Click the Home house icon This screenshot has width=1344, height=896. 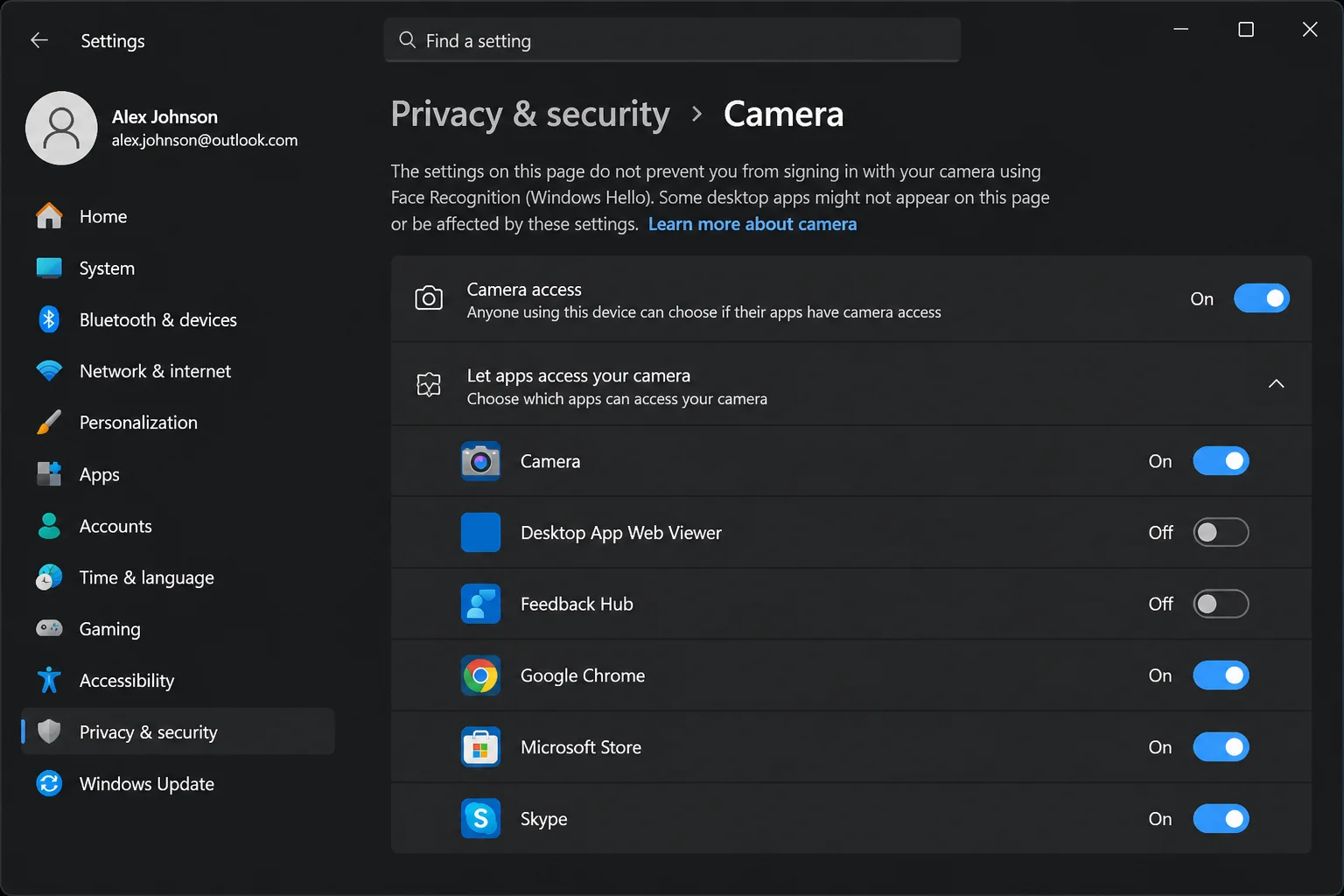coord(49,216)
